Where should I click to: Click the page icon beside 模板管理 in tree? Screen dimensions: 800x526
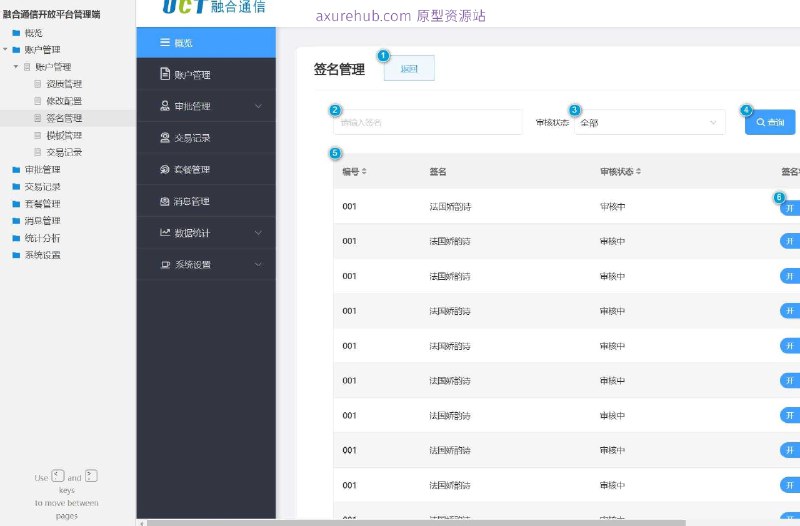[x=37, y=135]
